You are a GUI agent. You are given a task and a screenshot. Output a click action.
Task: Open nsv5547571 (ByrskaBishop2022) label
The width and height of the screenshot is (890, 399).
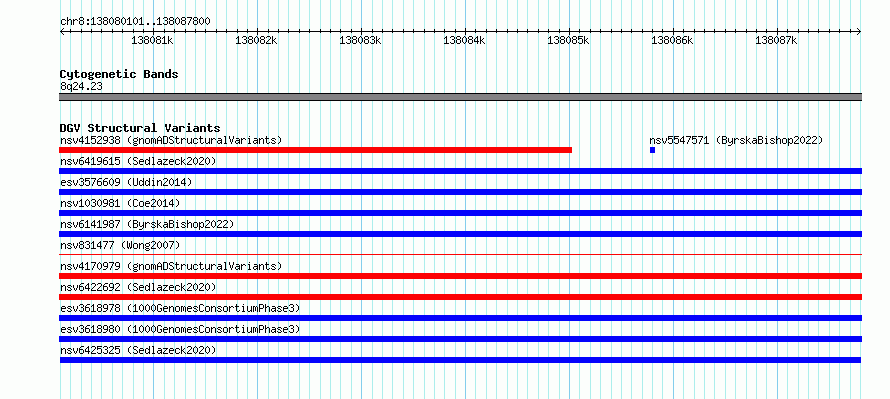point(736,140)
